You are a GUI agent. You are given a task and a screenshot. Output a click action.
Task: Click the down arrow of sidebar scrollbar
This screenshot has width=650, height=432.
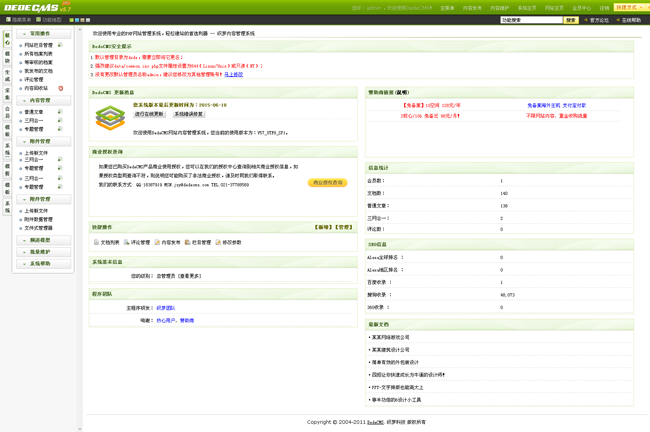pos(80,429)
